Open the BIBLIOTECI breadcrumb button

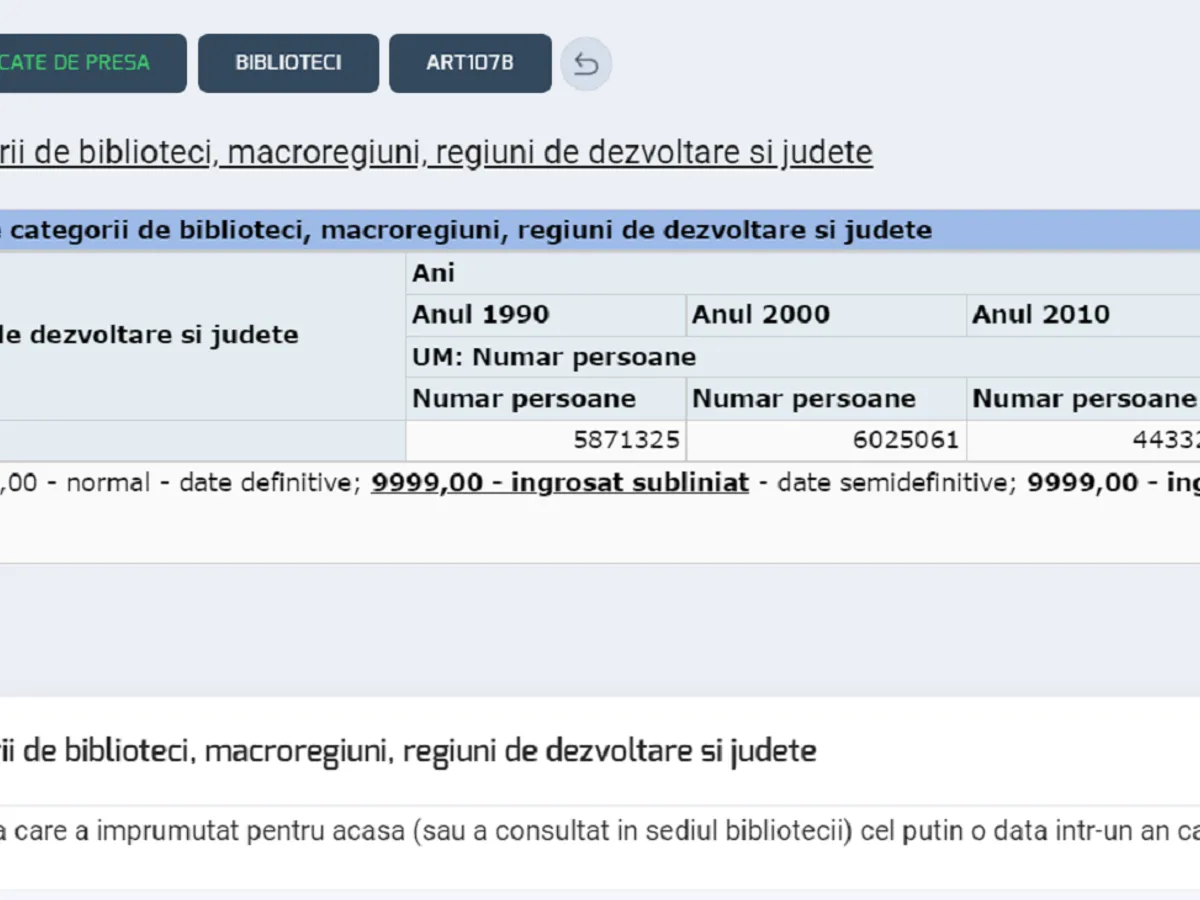click(288, 63)
